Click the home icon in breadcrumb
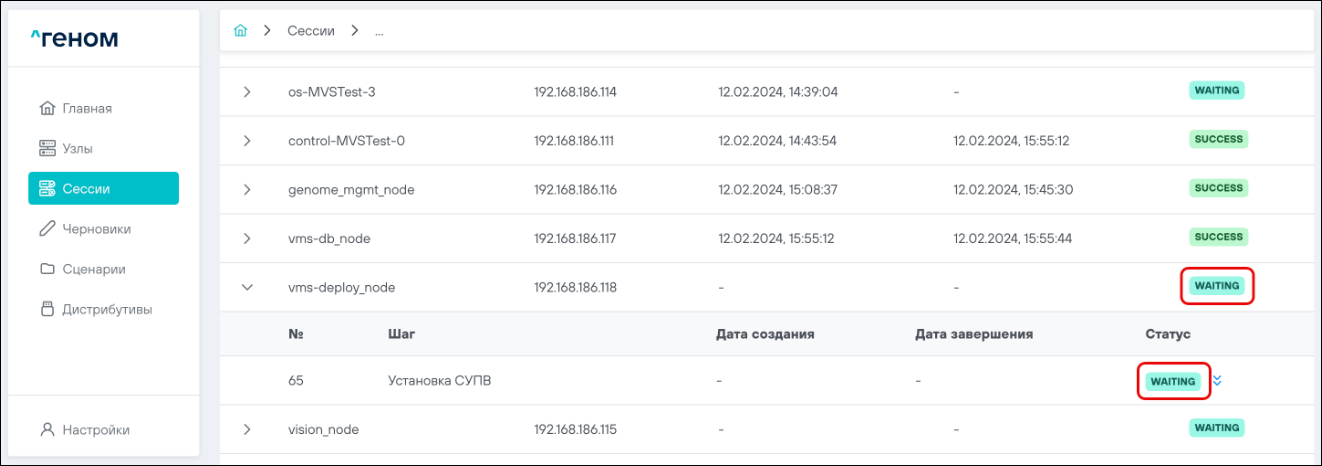 point(240,31)
